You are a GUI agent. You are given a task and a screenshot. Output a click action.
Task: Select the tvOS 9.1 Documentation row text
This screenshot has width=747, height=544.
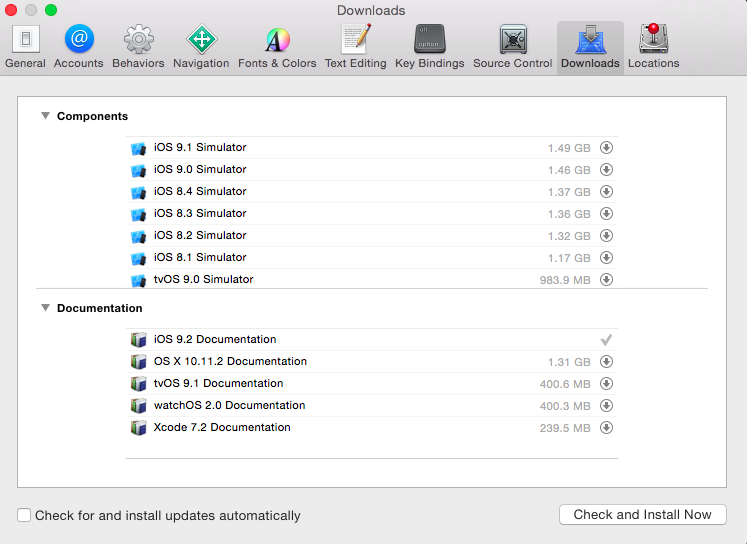point(218,383)
